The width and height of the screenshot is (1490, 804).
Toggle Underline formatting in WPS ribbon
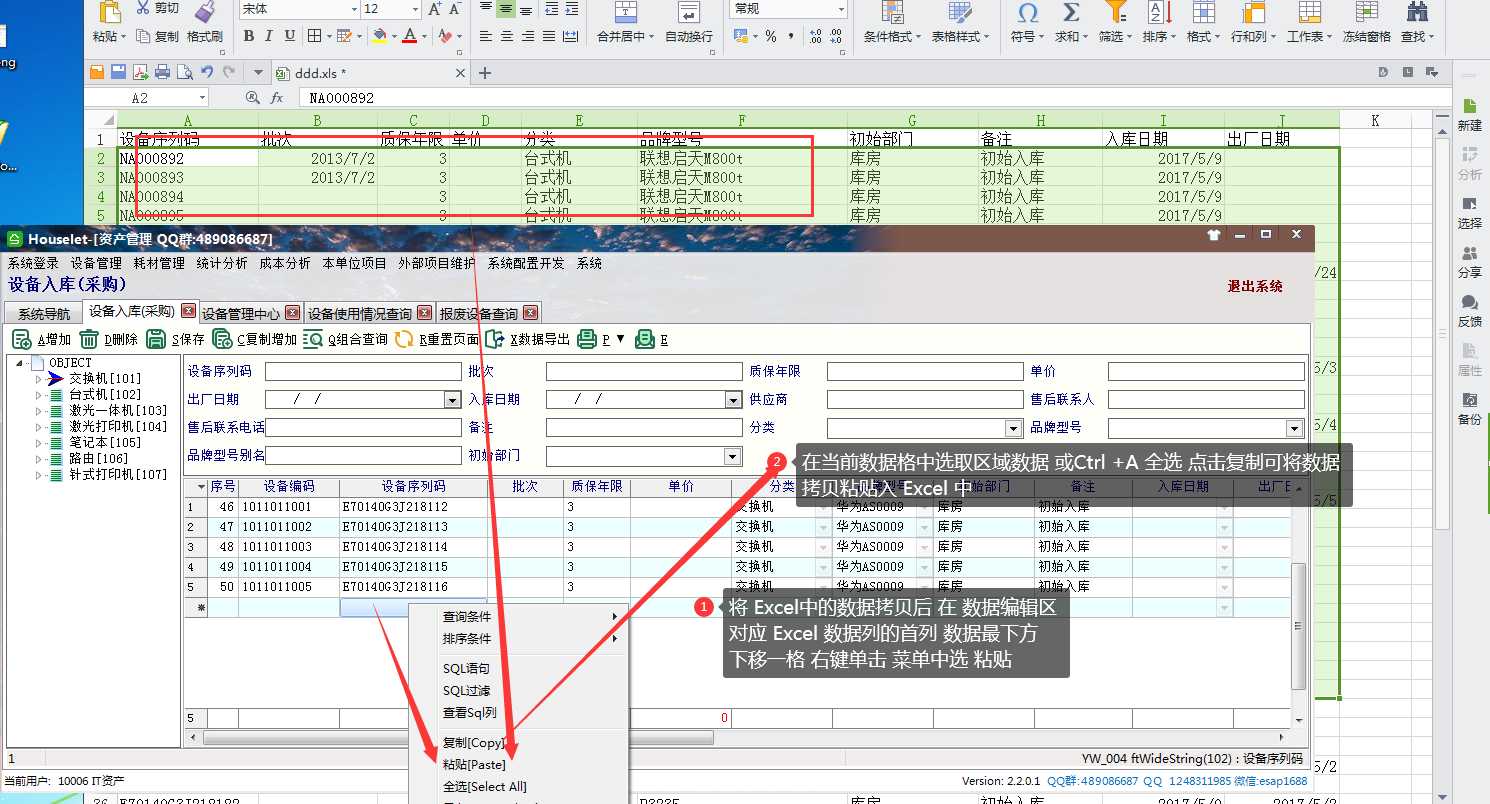(x=290, y=36)
